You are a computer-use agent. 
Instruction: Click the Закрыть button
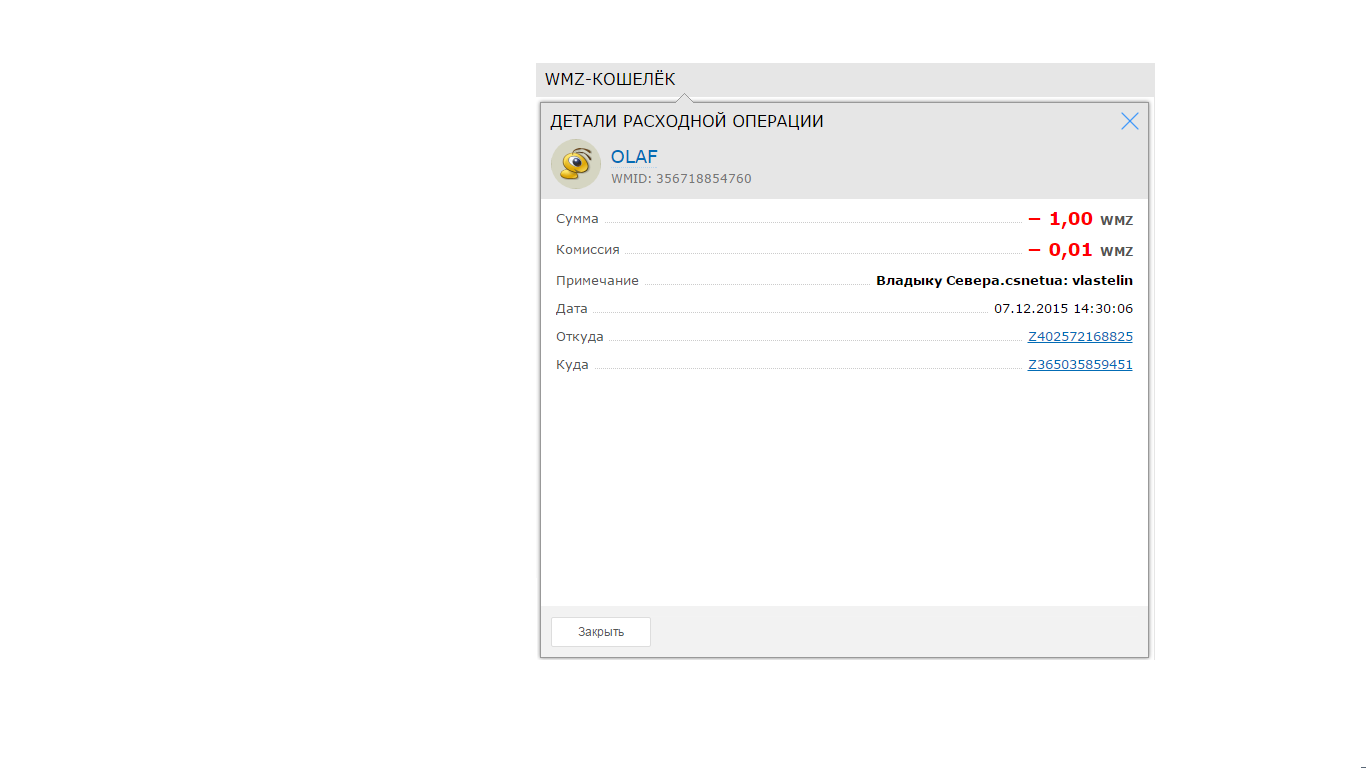[601, 632]
